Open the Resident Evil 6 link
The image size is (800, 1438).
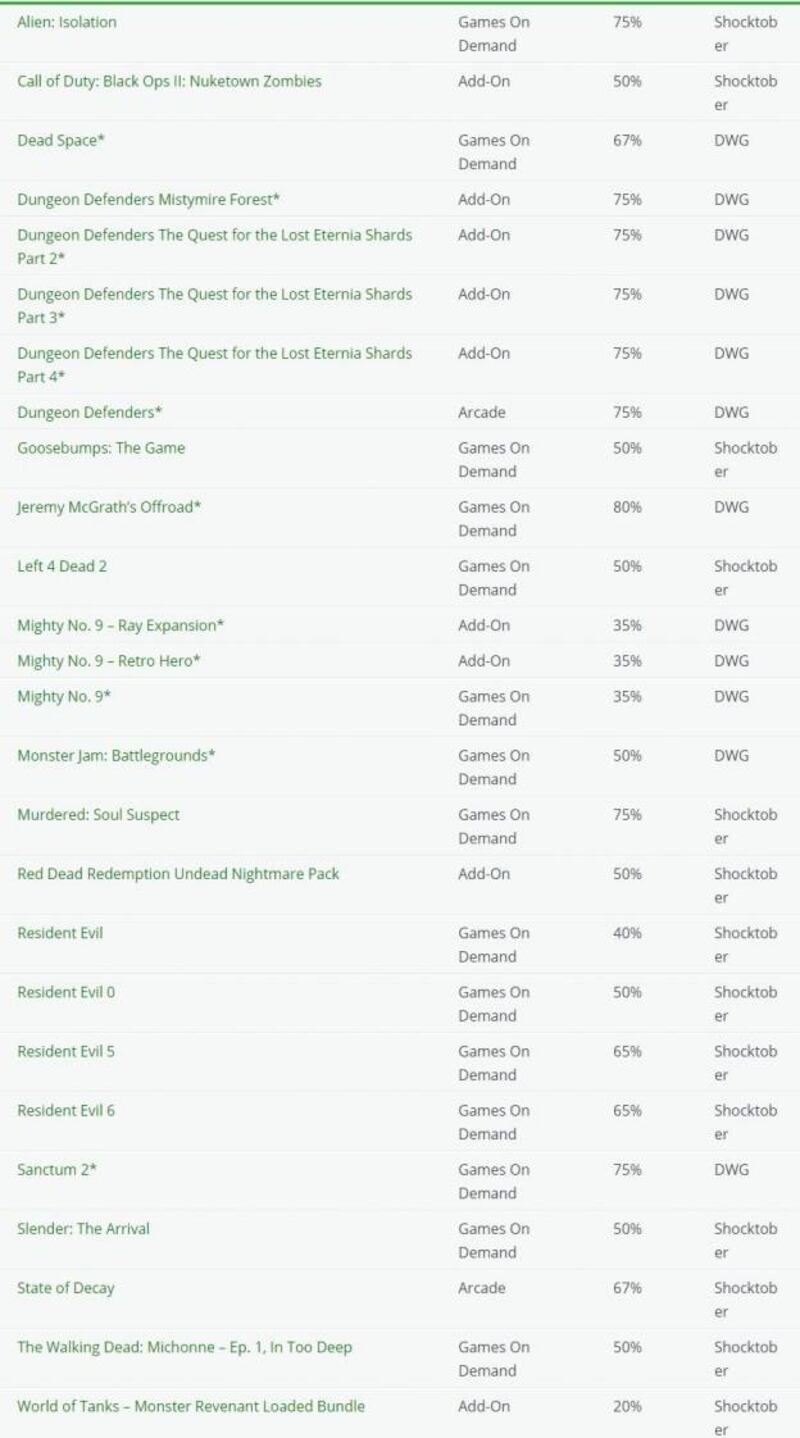point(66,1111)
